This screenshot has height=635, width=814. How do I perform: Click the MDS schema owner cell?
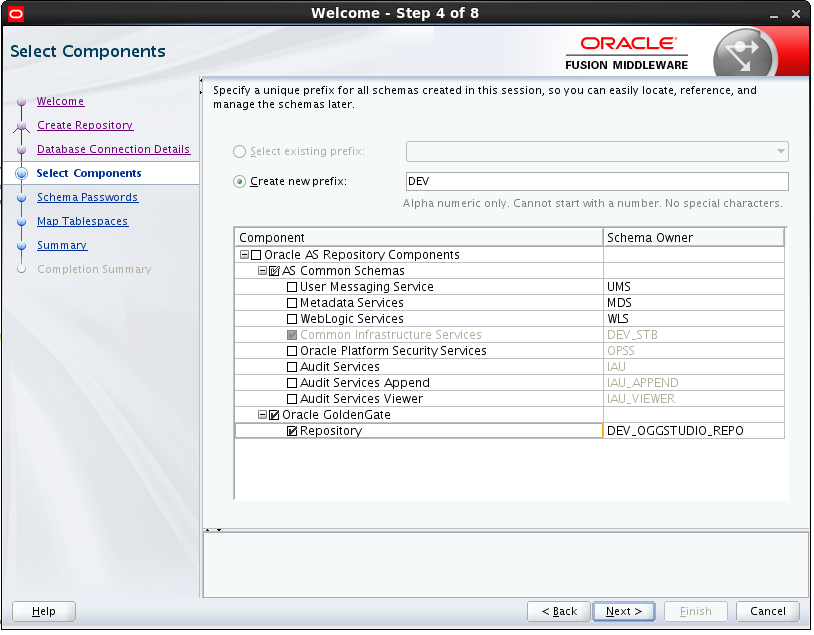coord(694,303)
